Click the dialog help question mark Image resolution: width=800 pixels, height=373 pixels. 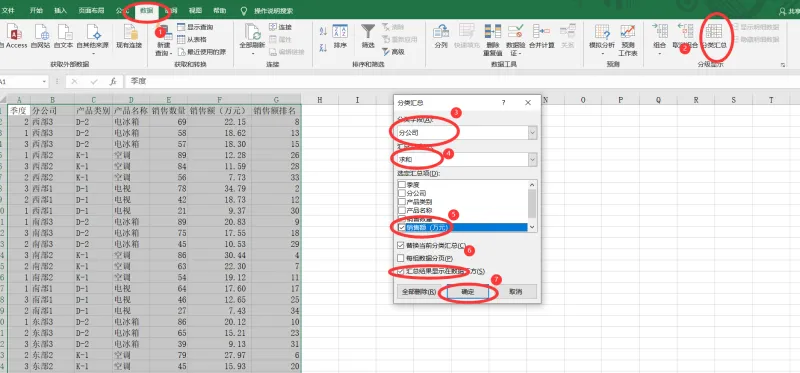click(504, 103)
